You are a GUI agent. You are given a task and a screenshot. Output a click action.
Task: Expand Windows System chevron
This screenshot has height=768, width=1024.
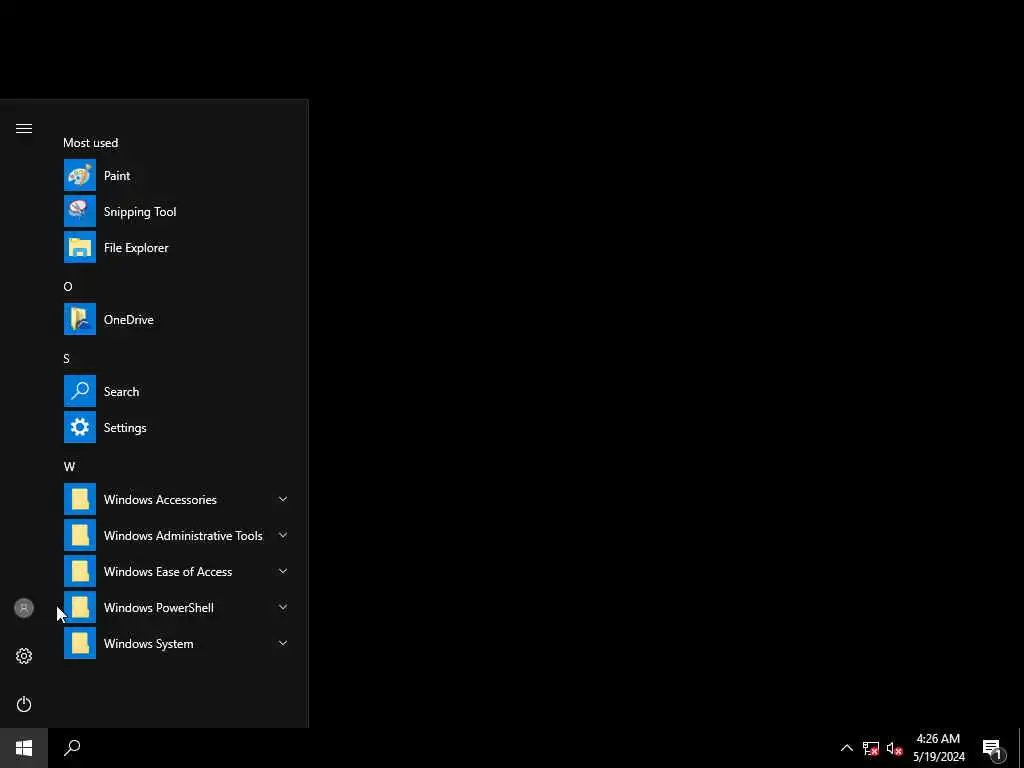click(x=283, y=643)
